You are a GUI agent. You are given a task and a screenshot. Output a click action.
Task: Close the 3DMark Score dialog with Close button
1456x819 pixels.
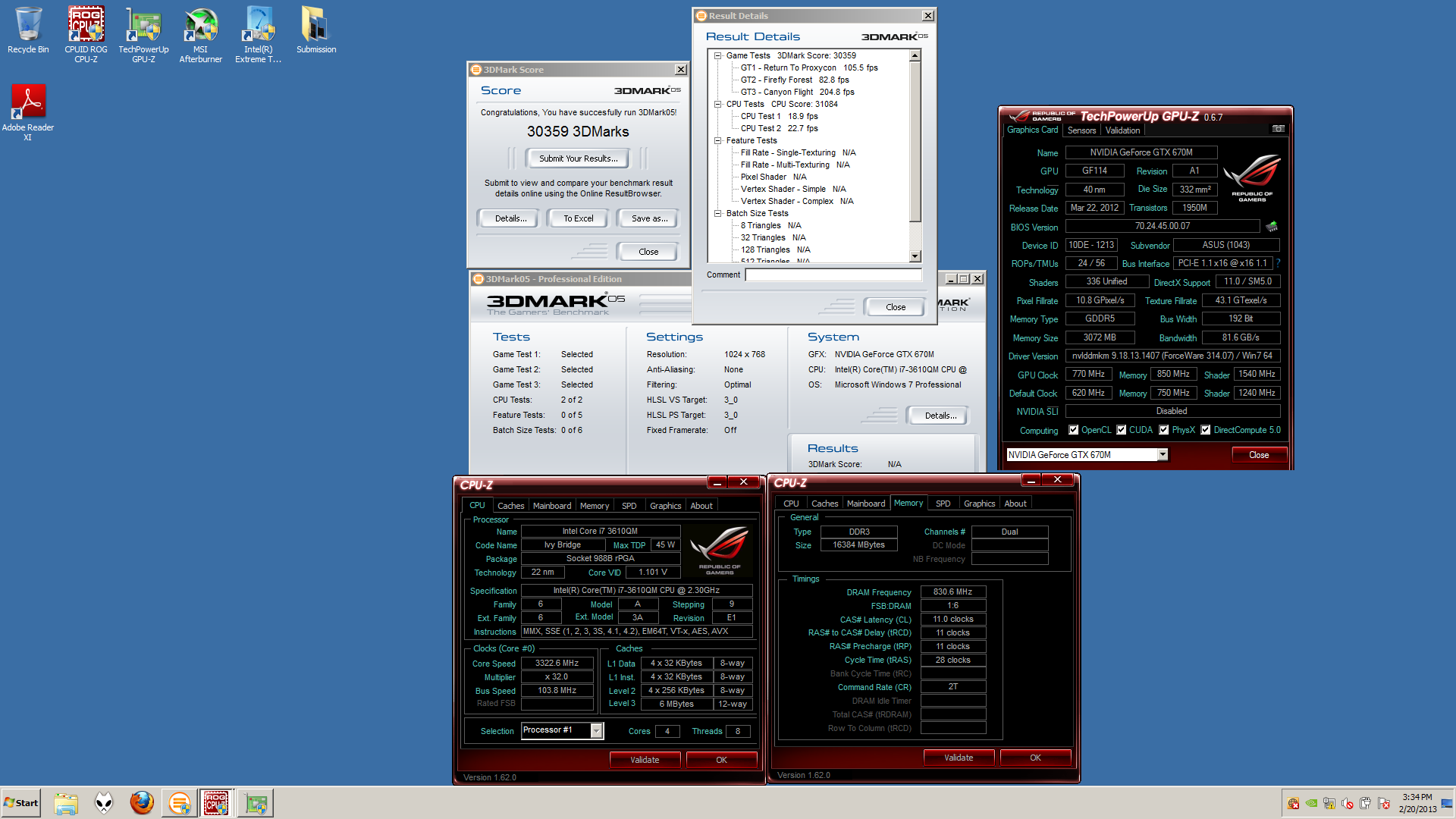(x=648, y=252)
